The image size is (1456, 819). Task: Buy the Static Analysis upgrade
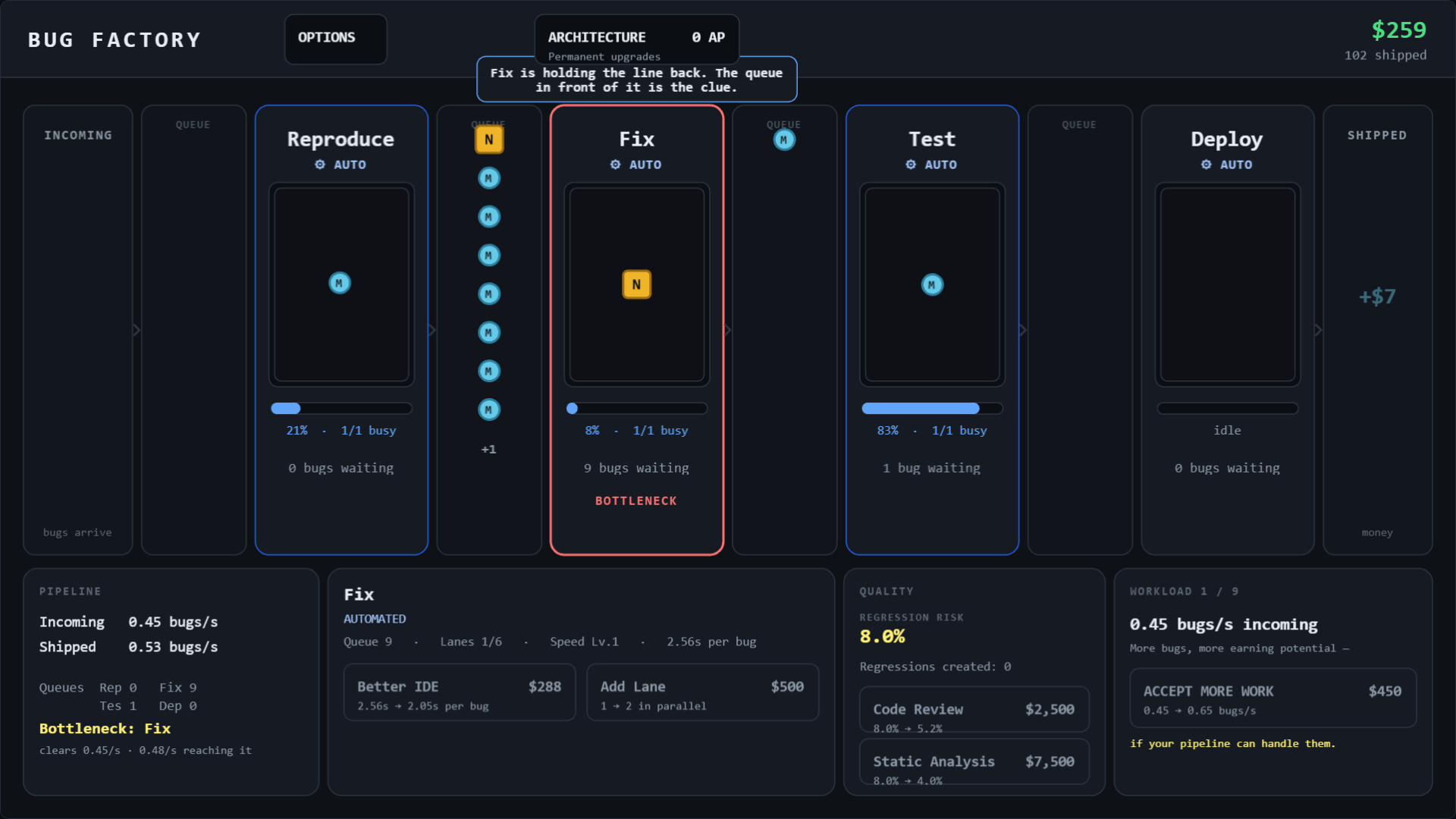[x=974, y=761]
